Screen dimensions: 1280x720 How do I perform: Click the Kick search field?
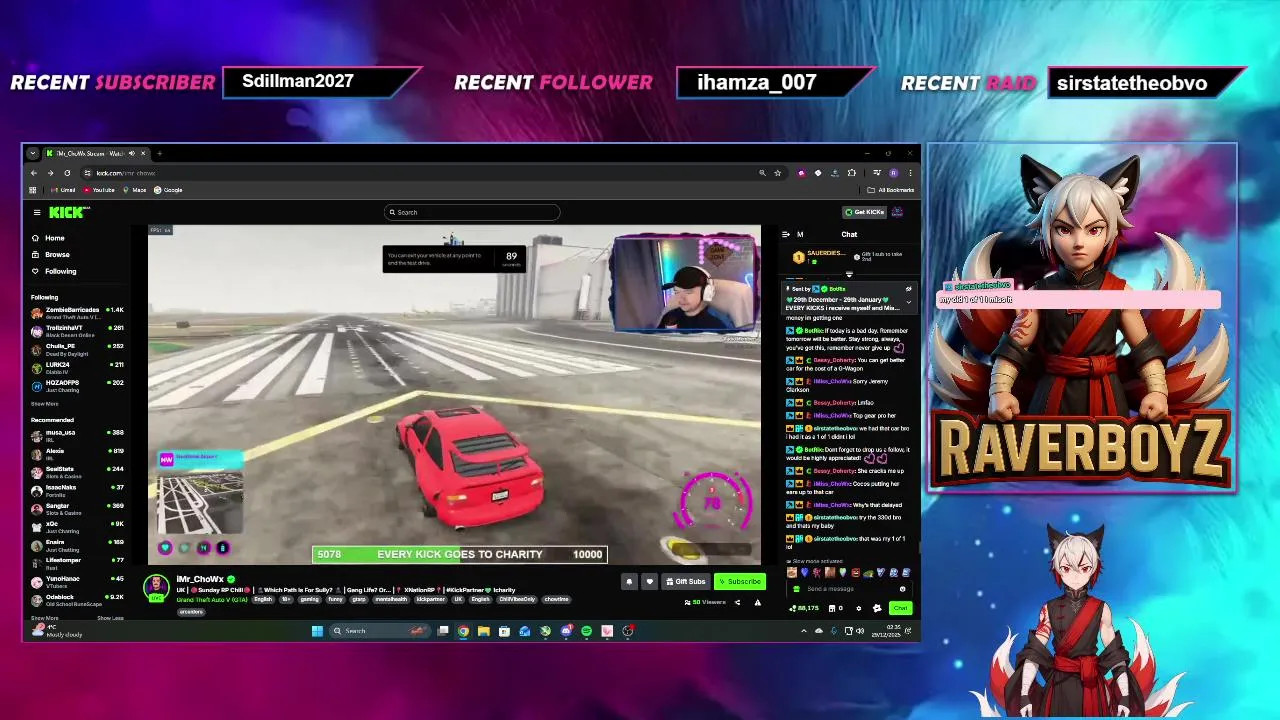coord(472,212)
